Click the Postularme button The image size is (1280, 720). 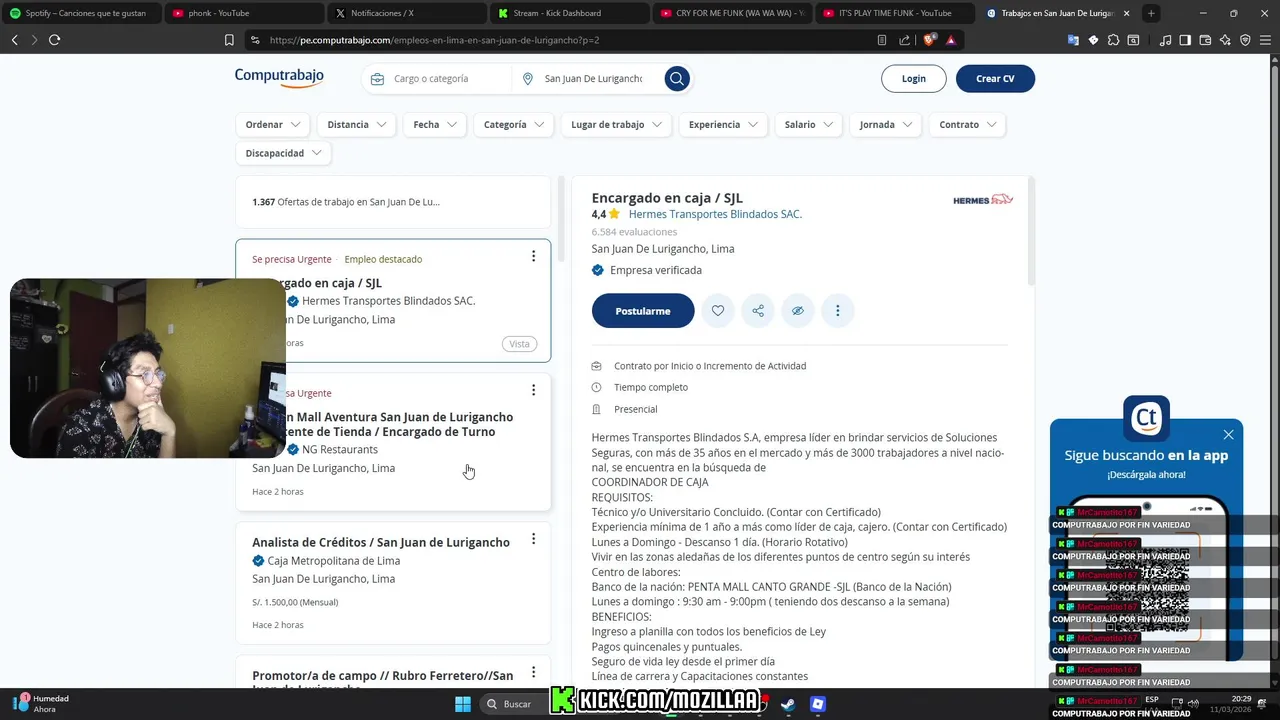(x=643, y=311)
